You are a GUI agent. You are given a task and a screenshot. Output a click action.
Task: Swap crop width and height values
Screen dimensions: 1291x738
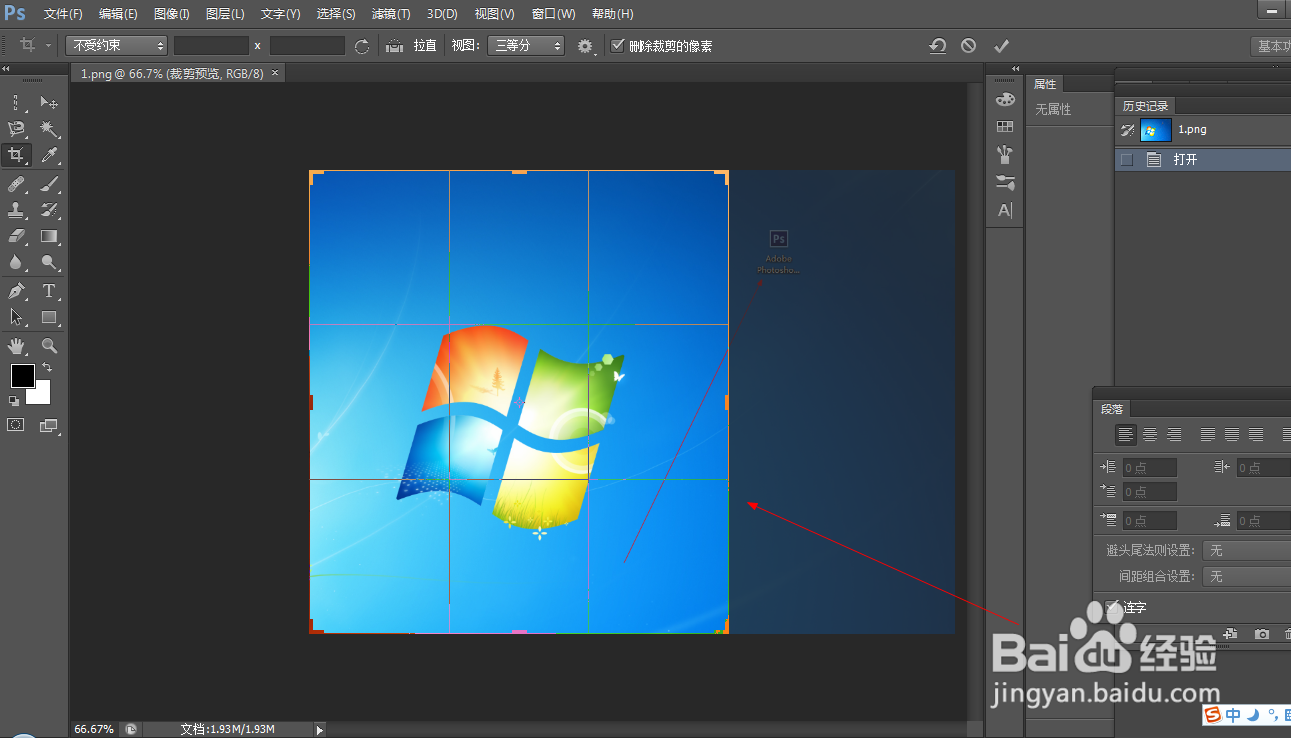point(362,46)
